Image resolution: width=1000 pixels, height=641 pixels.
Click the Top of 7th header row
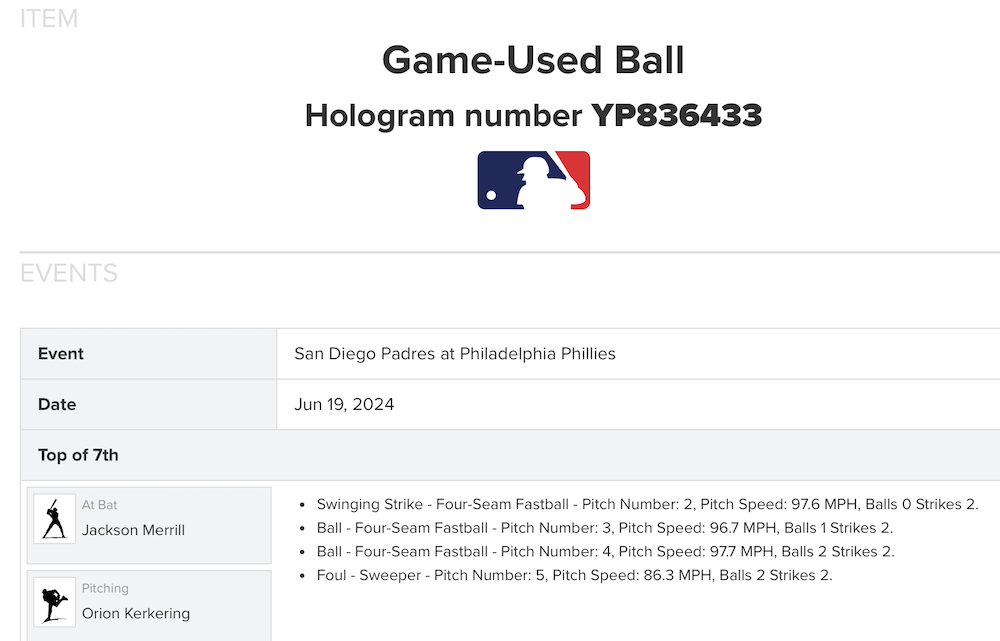point(78,455)
